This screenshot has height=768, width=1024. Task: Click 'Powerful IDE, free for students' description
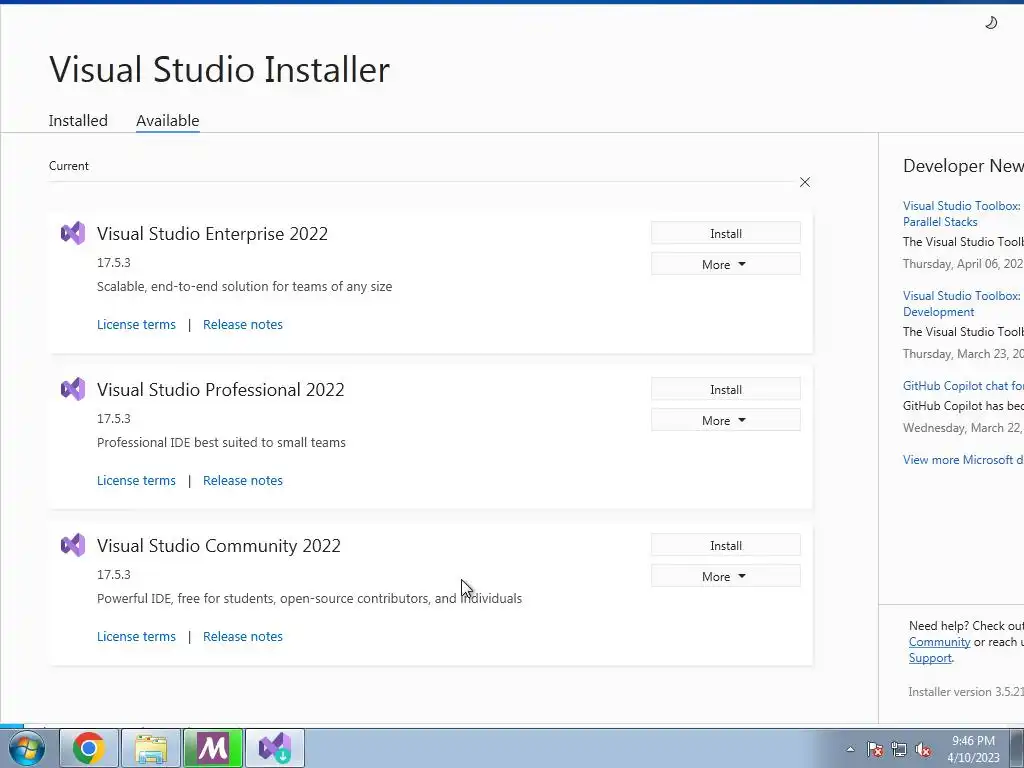pos(310,598)
